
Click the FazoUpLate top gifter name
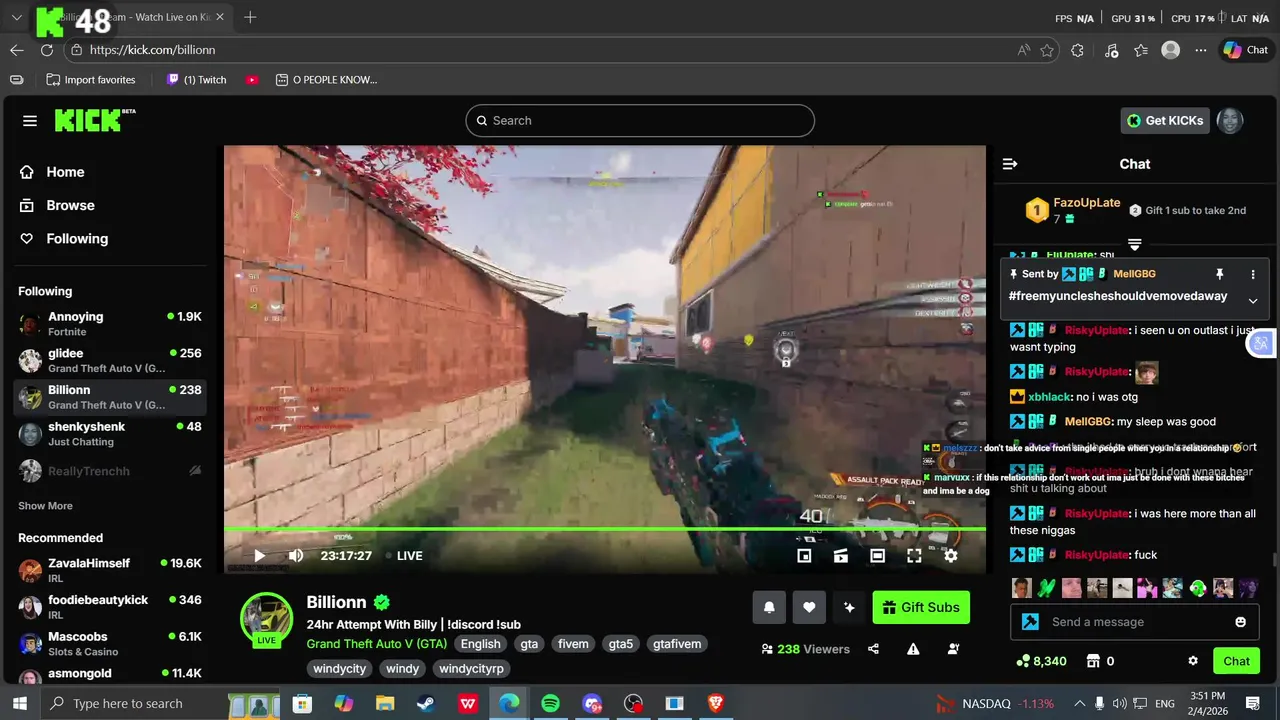[1087, 203]
